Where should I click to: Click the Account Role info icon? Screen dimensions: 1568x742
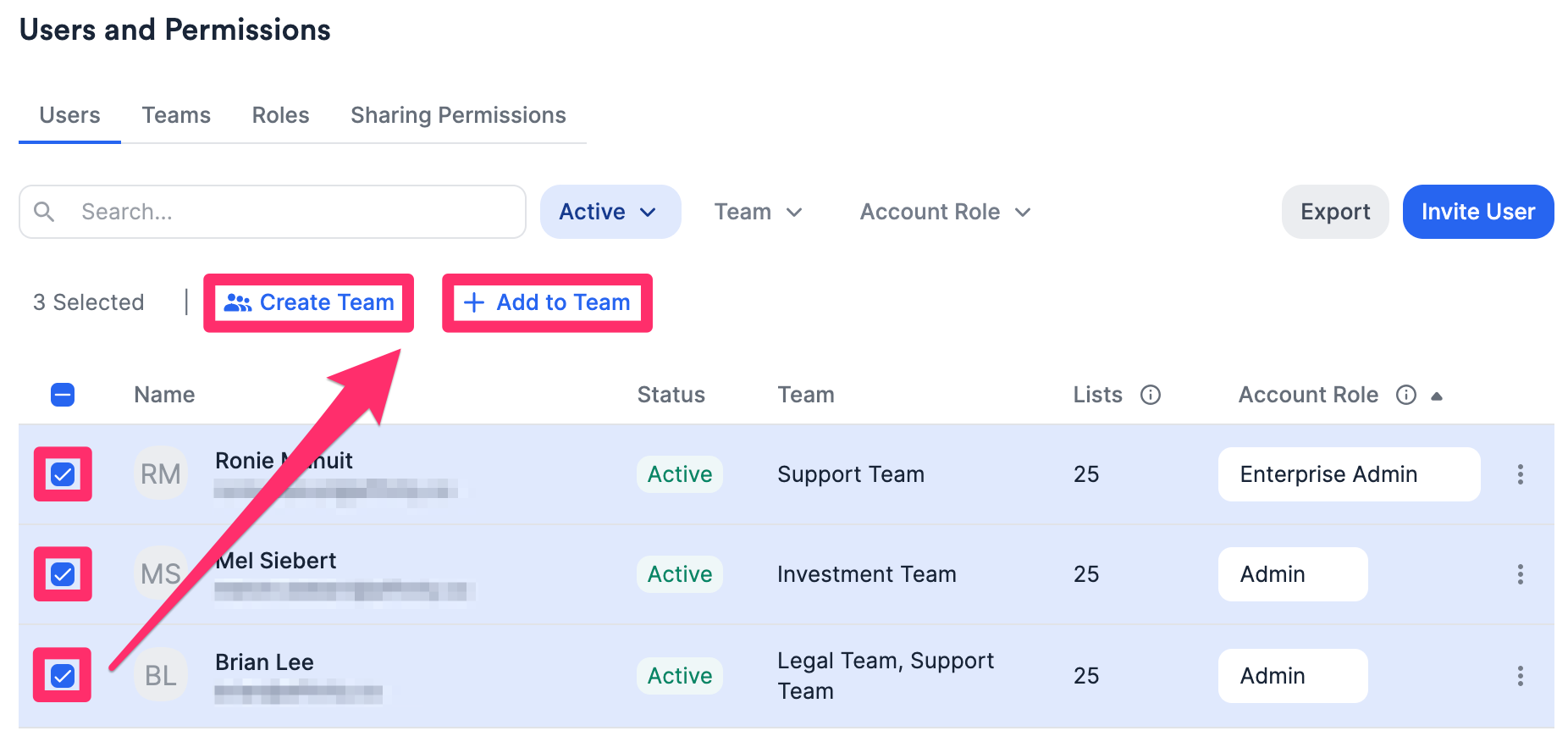pyautogui.click(x=1405, y=395)
